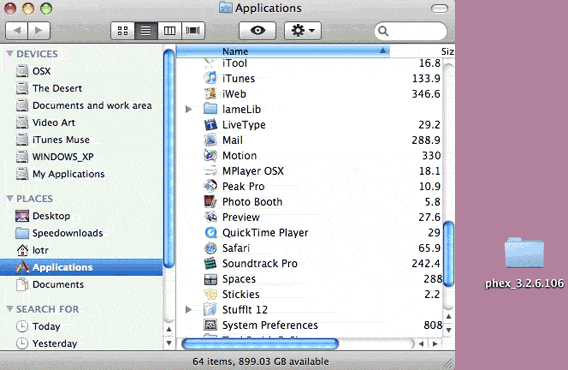Image resolution: width=568 pixels, height=370 pixels.
Task: Collapse the DEVICES section
Action: (x=10, y=54)
